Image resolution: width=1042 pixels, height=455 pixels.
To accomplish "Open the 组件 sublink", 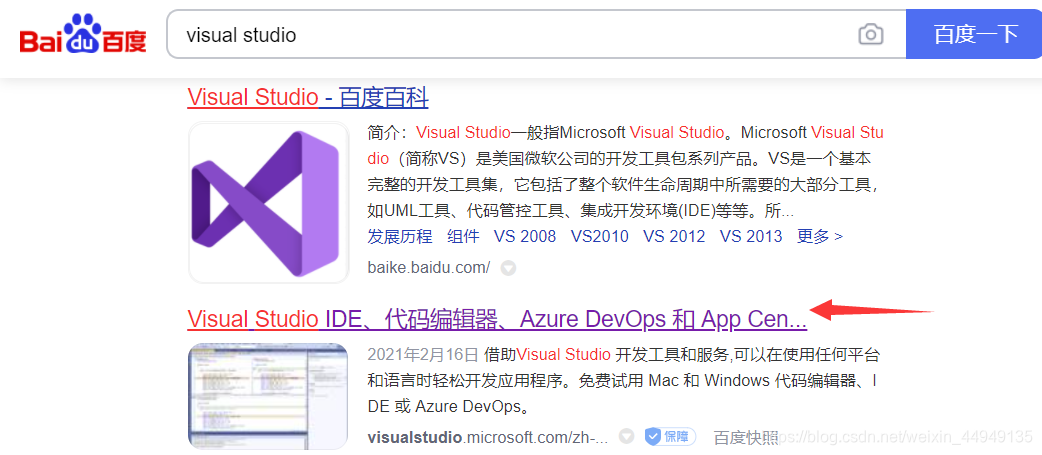I will pyautogui.click(x=463, y=236).
